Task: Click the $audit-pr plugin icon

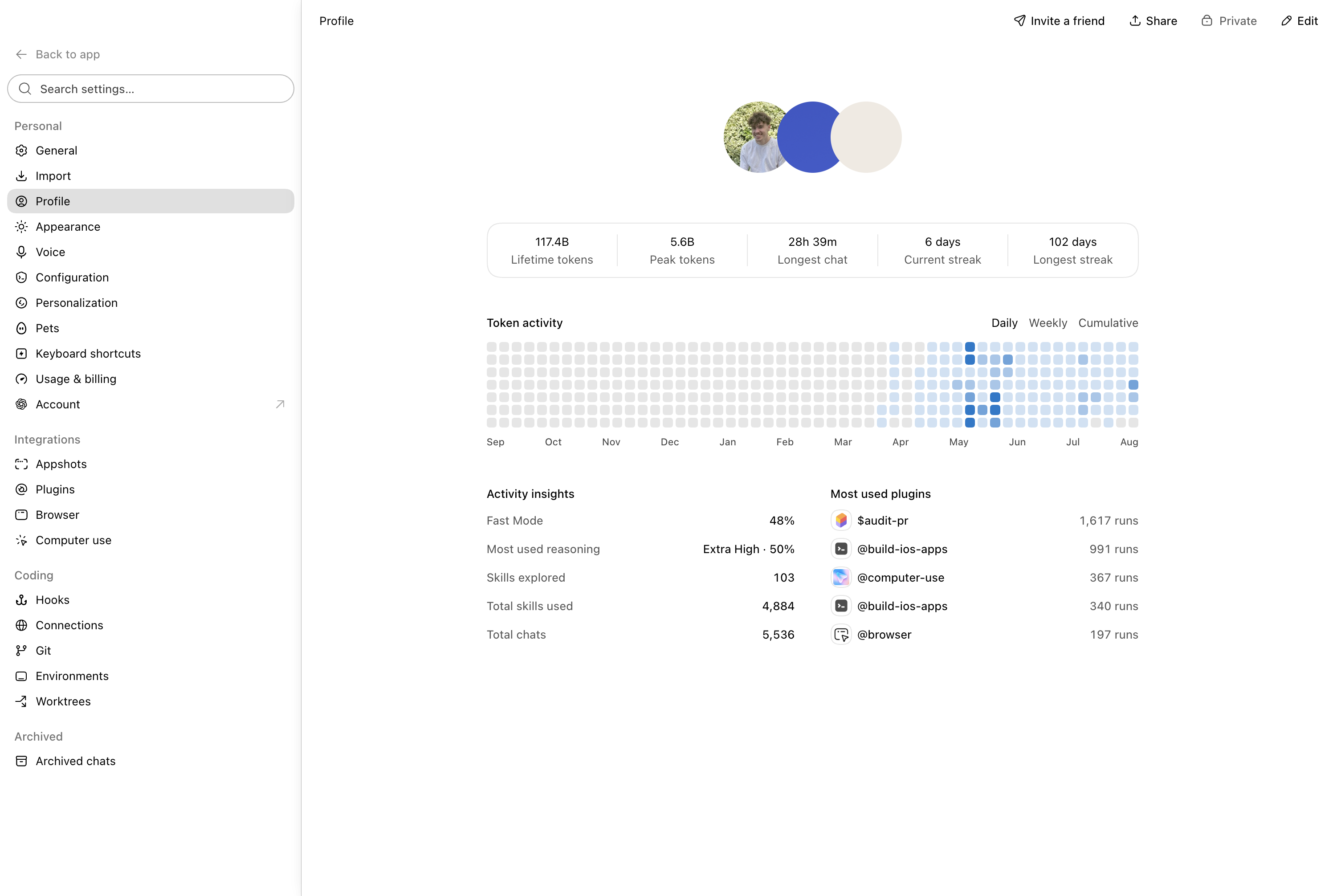Action: pyautogui.click(x=841, y=521)
